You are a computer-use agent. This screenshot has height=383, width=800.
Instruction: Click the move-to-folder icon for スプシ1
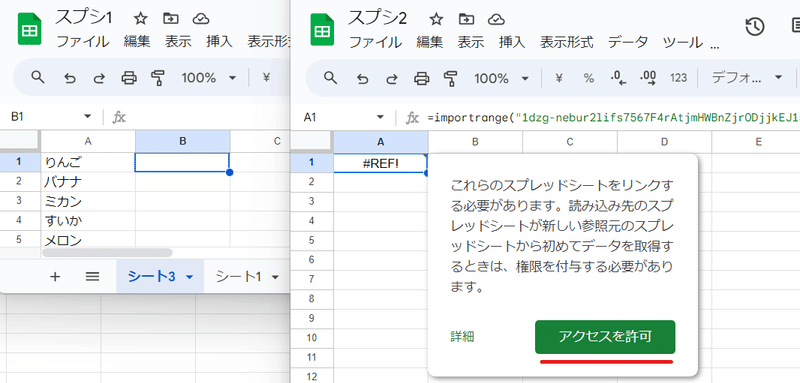pyautogui.click(x=170, y=19)
